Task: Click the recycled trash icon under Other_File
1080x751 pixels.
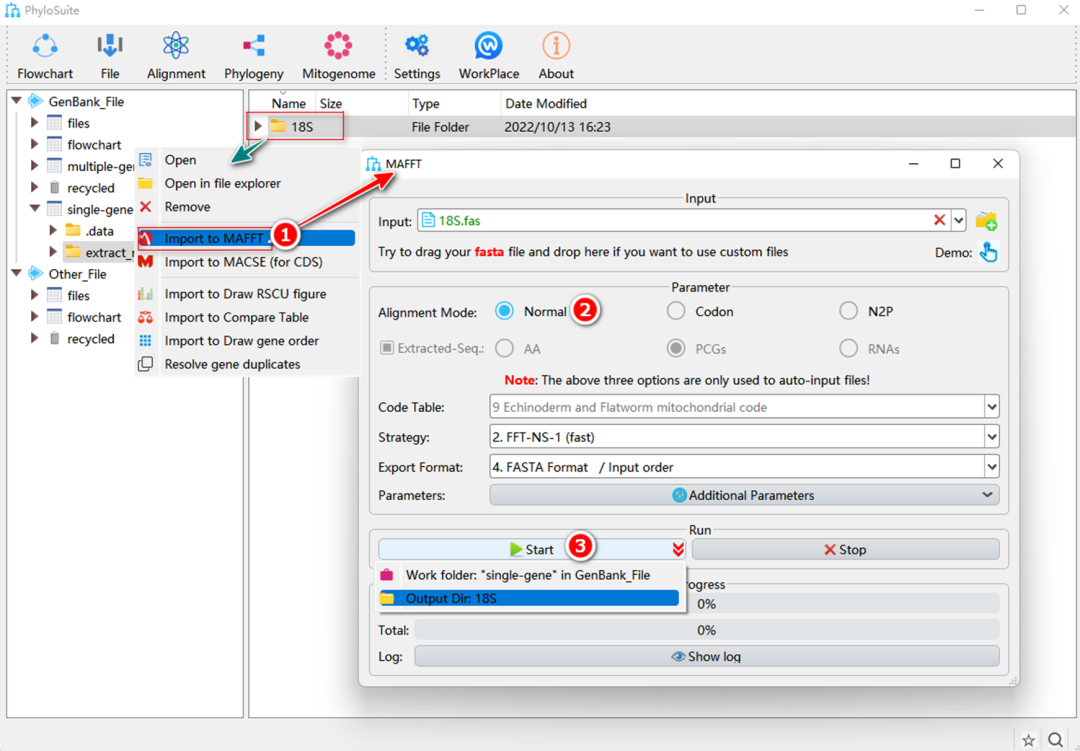Action: [54, 338]
